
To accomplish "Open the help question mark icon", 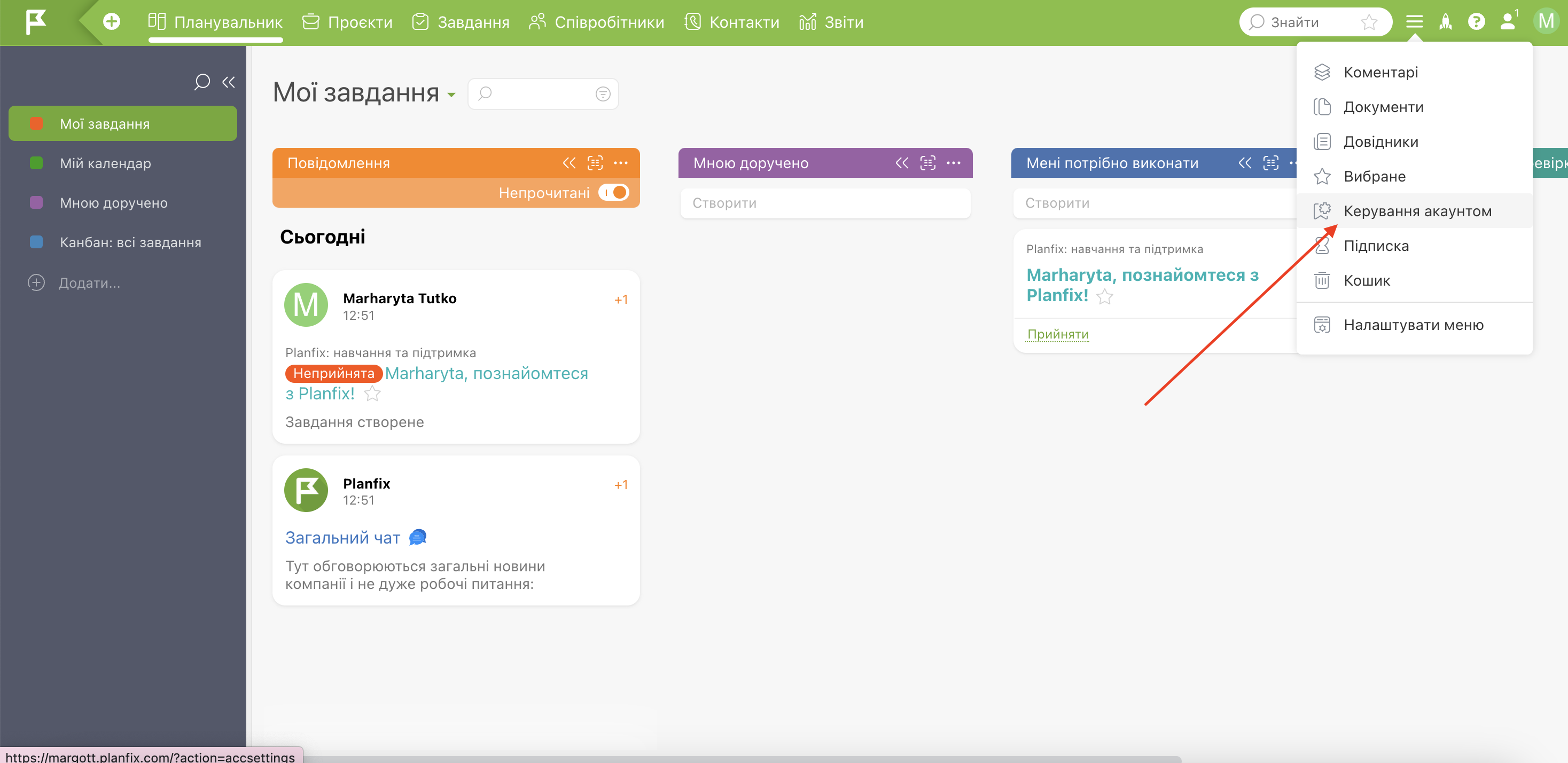I will (1476, 22).
